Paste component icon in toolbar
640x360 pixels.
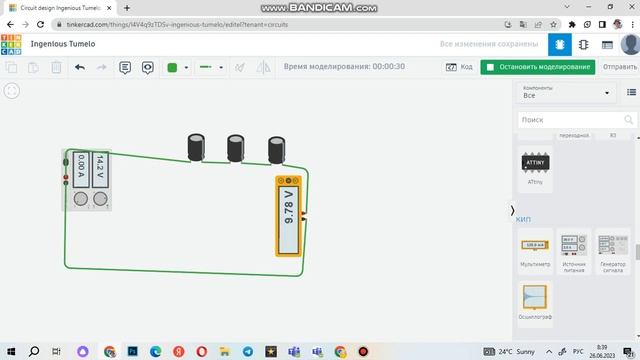coord(33,67)
